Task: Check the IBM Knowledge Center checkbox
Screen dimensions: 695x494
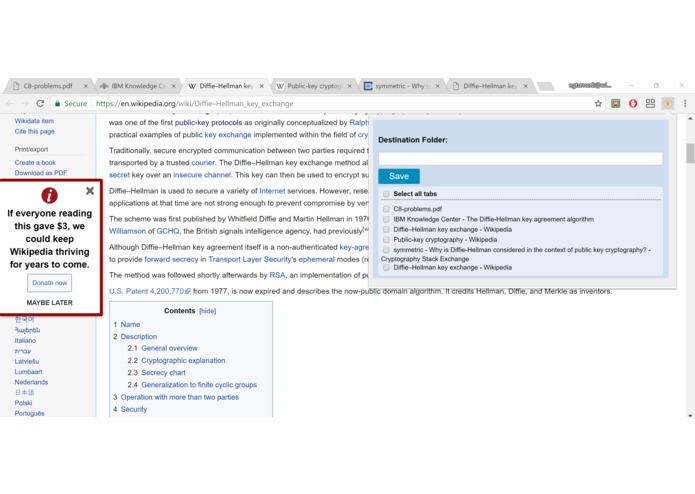Action: point(386,219)
